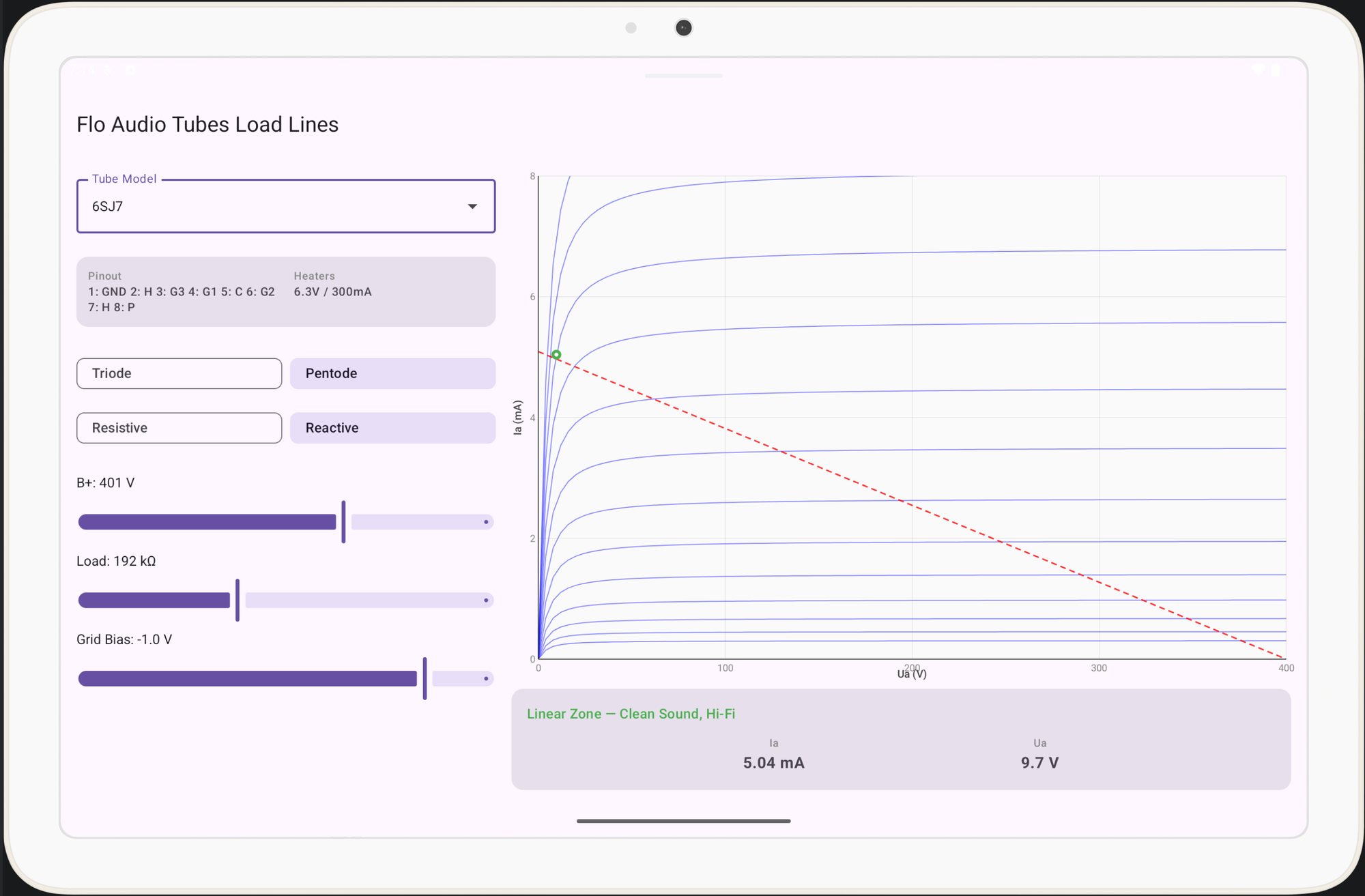Select the Triode mode
The height and width of the screenshot is (896, 1365).
click(179, 373)
